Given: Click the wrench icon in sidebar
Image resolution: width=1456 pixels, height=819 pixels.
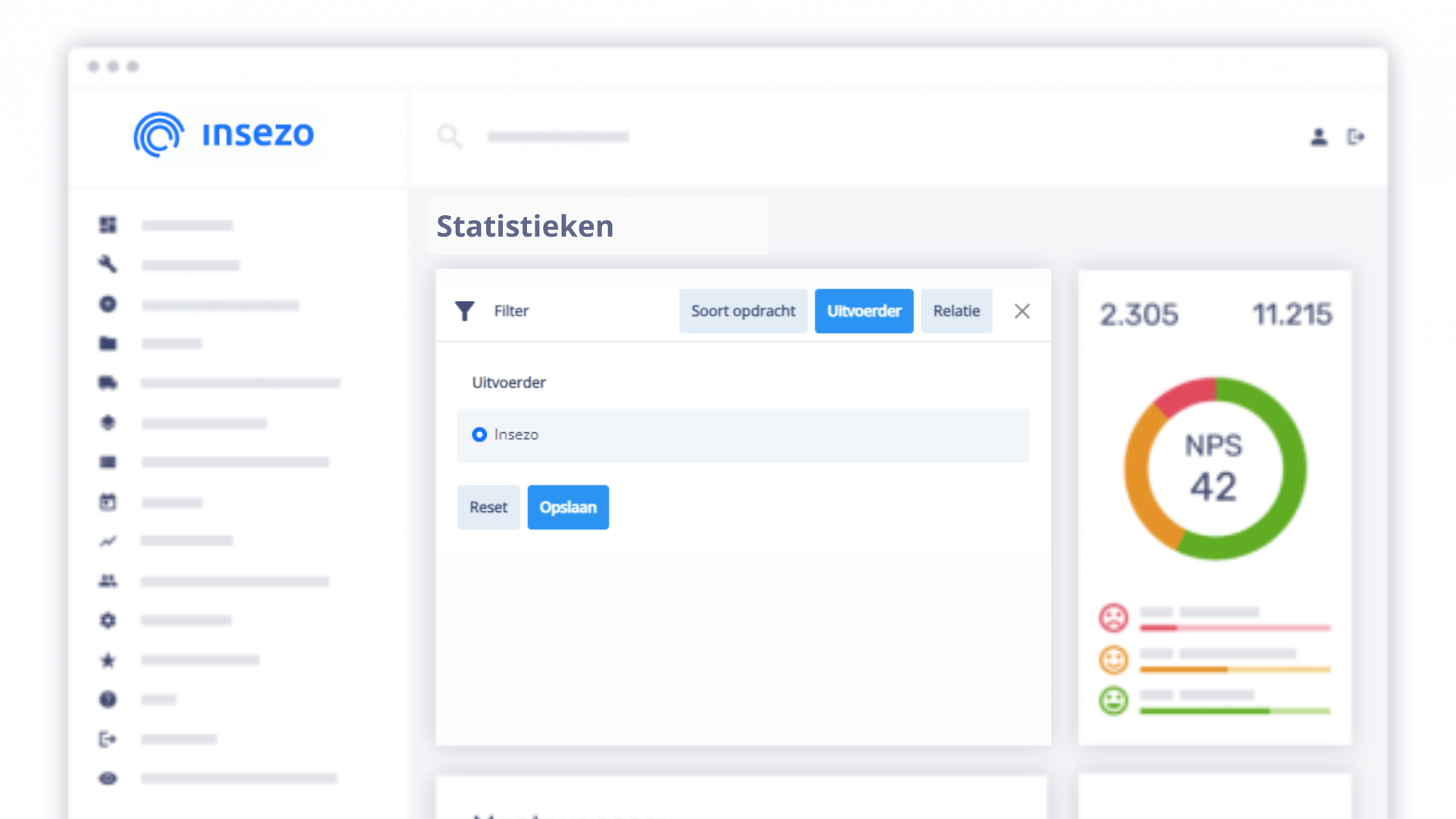Looking at the screenshot, I should [x=108, y=265].
